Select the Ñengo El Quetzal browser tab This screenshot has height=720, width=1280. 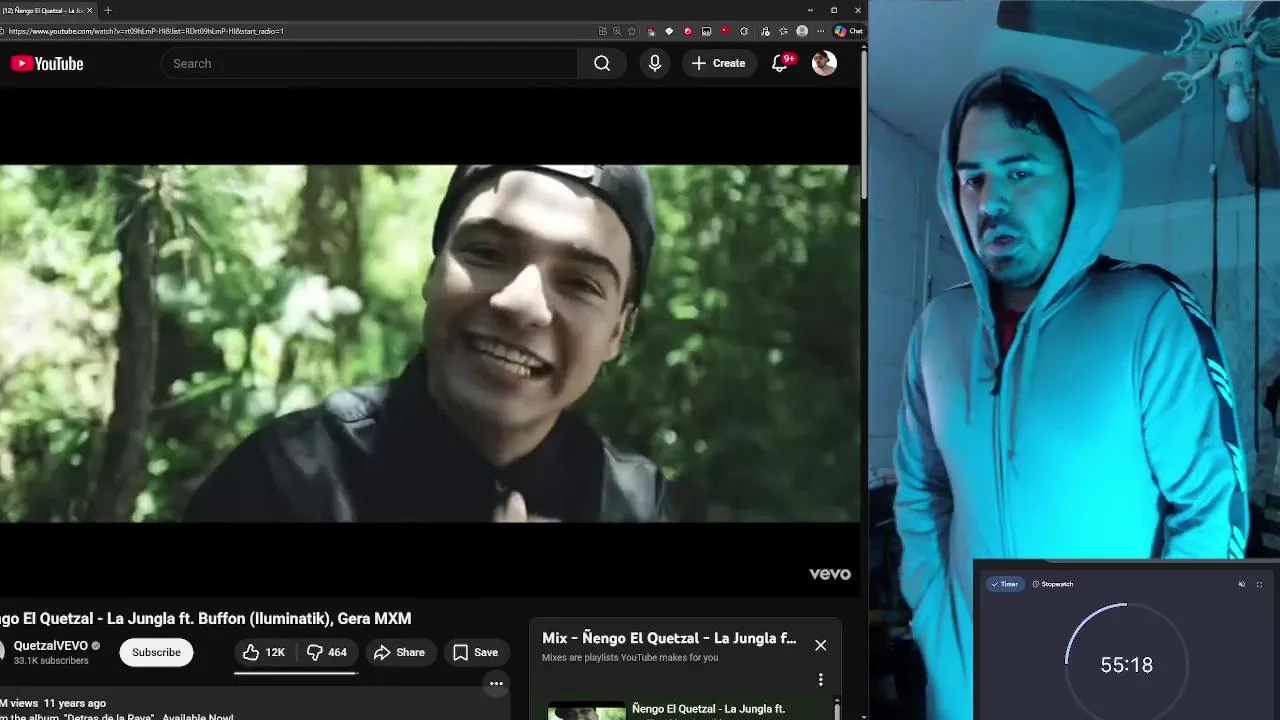(x=48, y=10)
